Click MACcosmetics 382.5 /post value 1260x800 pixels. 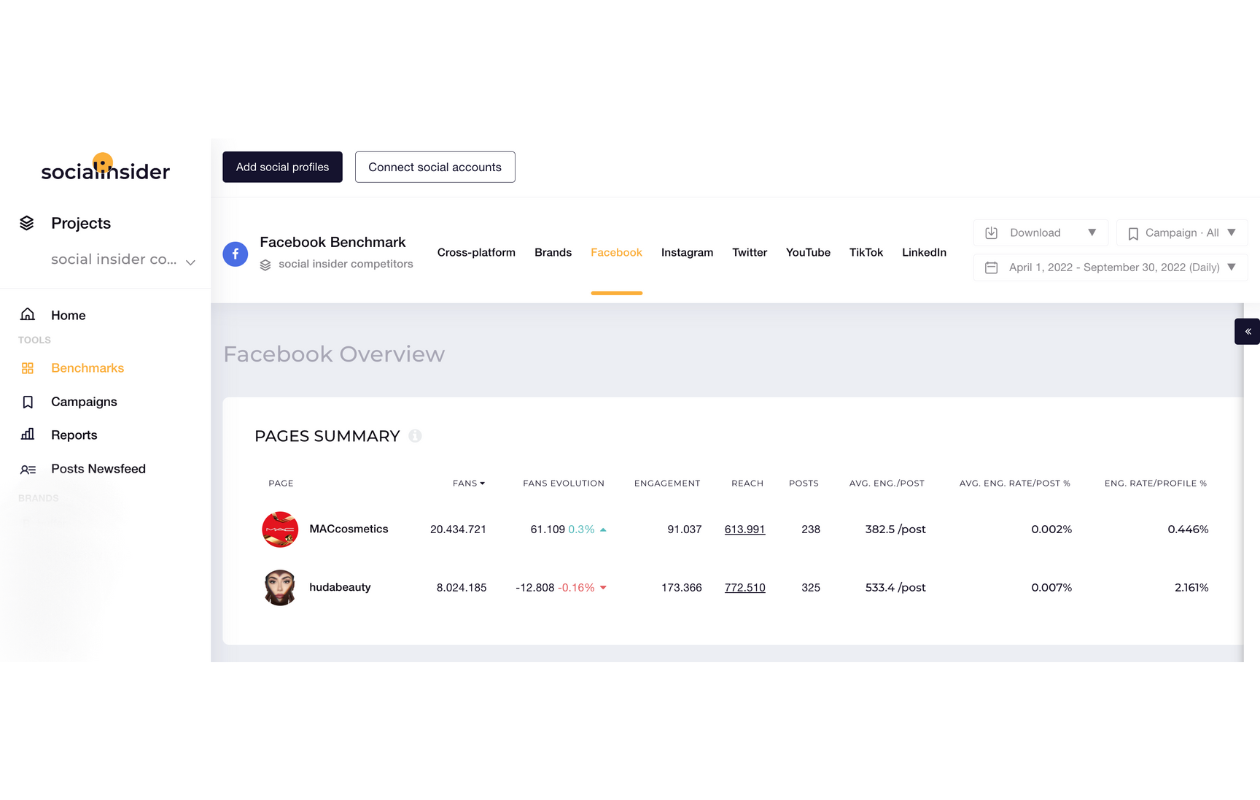[x=896, y=529]
